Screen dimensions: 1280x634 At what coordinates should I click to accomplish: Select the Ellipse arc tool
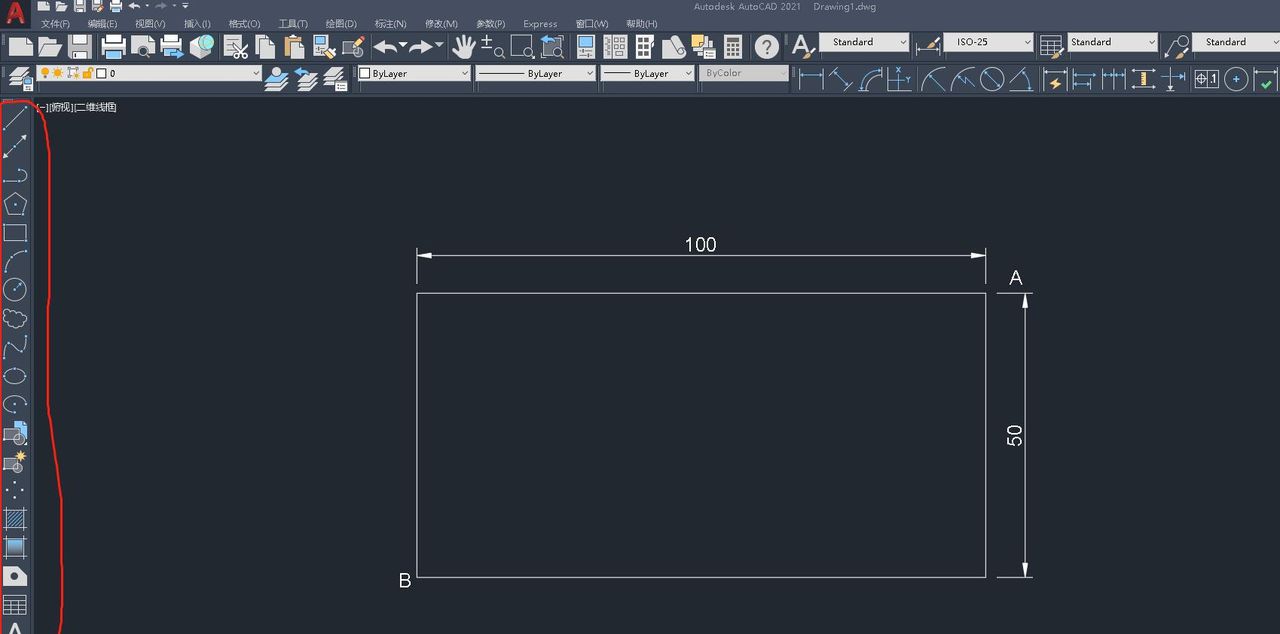click(x=15, y=405)
